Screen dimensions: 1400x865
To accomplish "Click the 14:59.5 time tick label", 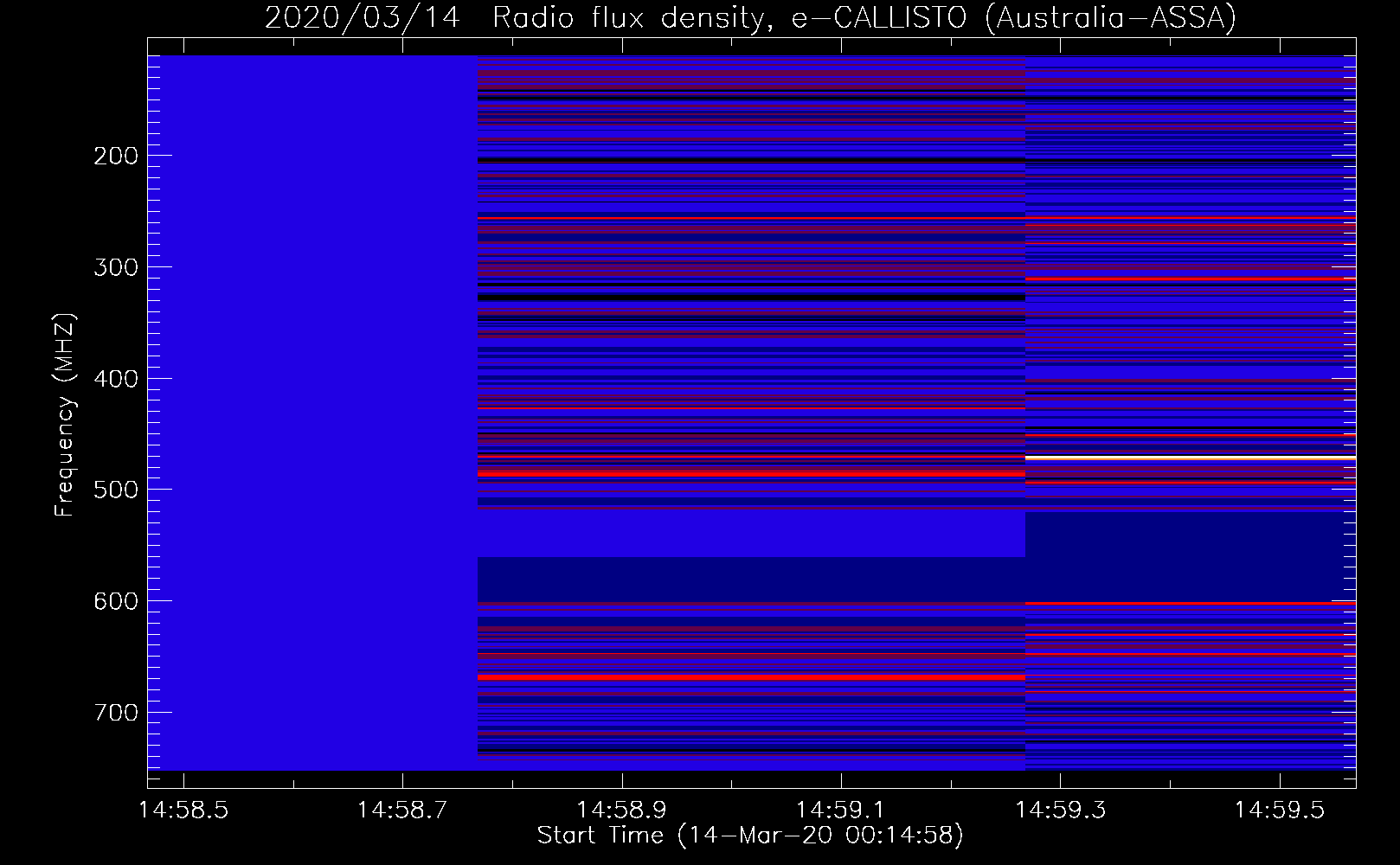I will coord(1279,811).
